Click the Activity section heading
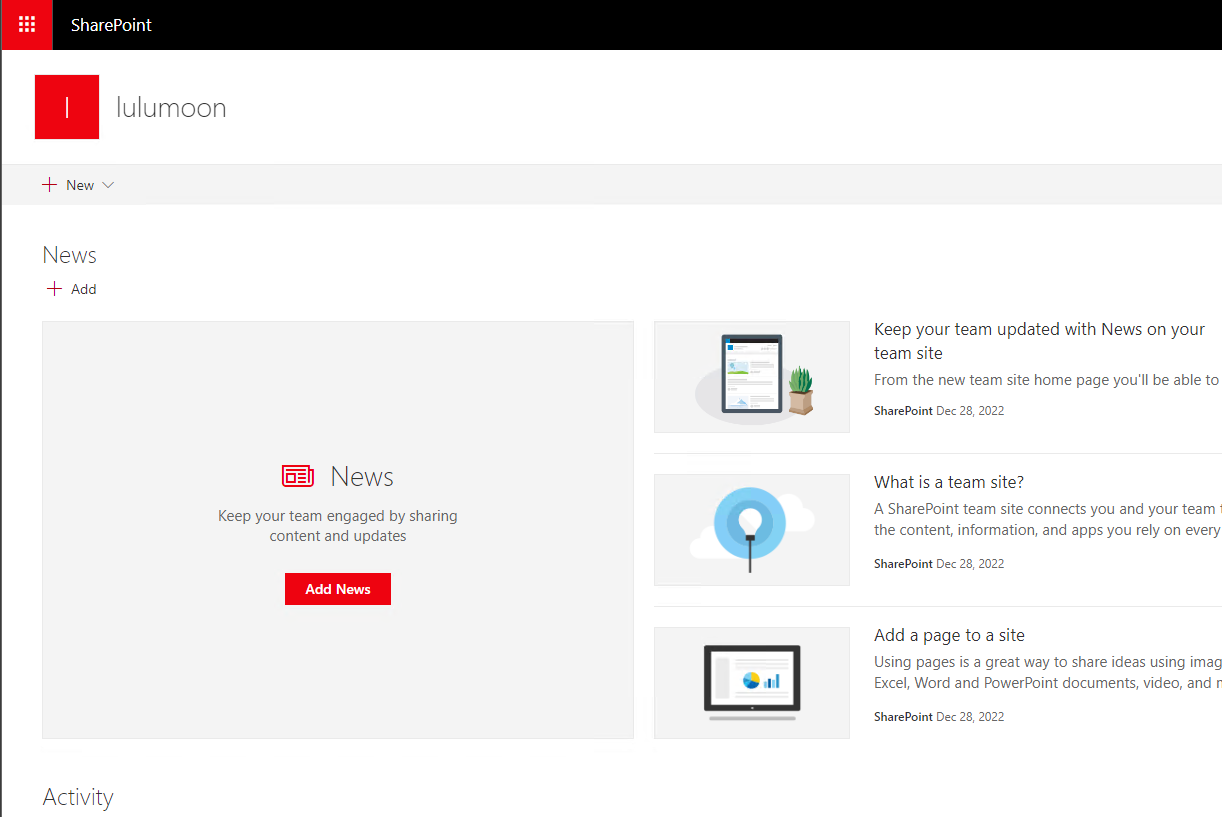This screenshot has height=817, width=1222. (x=78, y=797)
